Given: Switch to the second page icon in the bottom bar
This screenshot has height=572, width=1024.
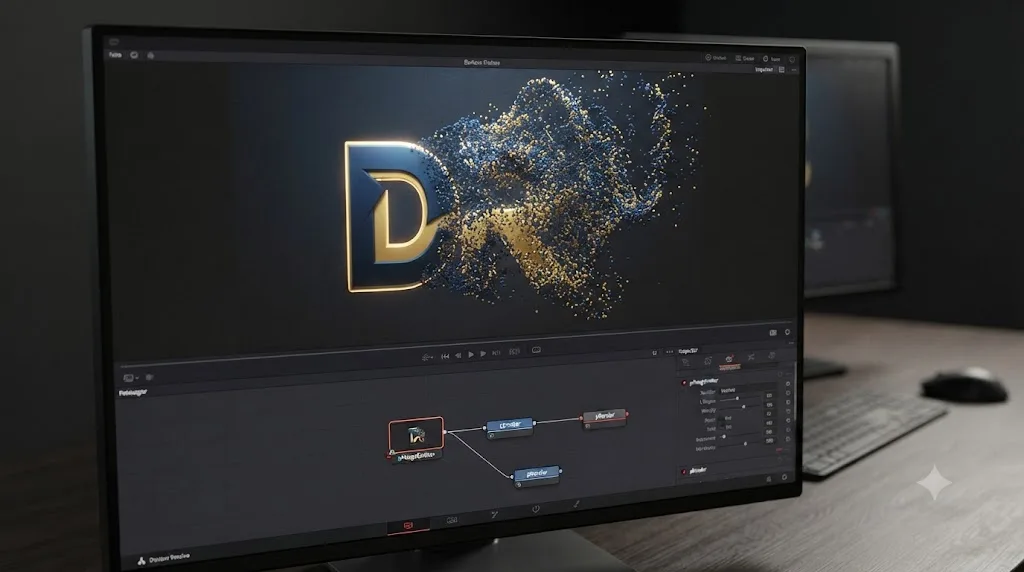Looking at the screenshot, I should pos(451,520).
